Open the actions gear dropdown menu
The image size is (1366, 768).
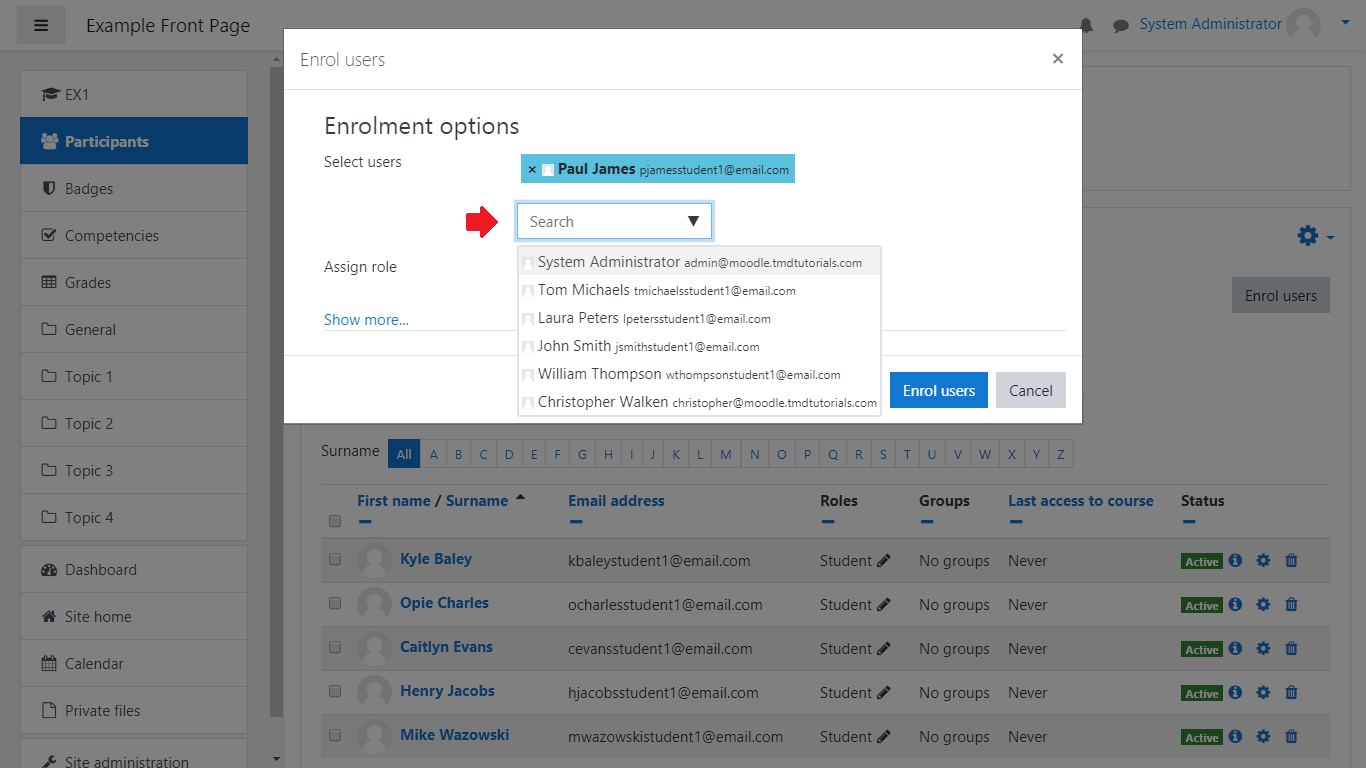[x=1315, y=236]
